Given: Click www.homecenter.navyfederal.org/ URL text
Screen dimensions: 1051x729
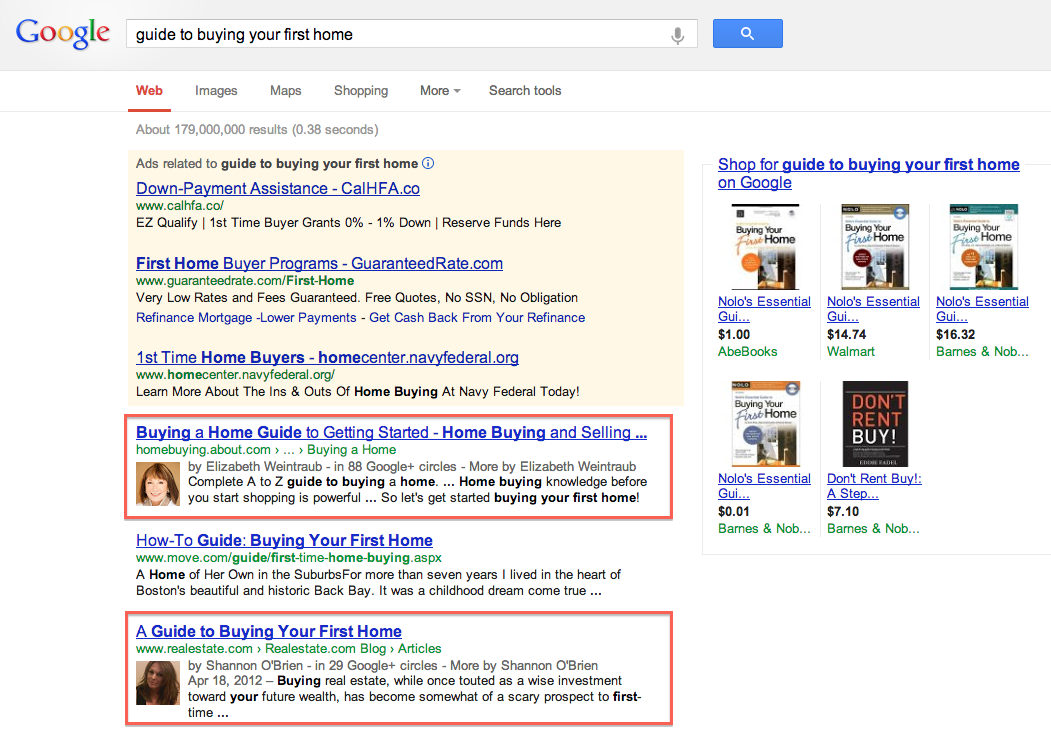Looking at the screenshot, I should pos(235,375).
